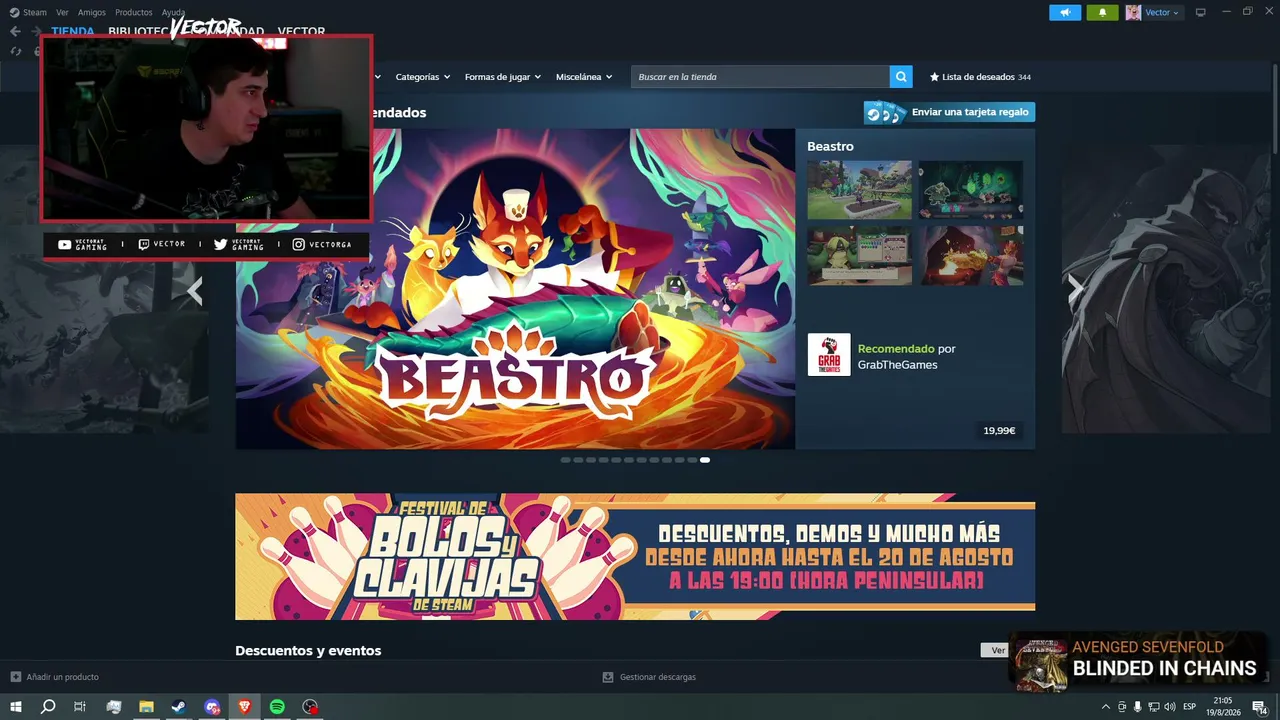Go back with the navigation arrow

click(15, 31)
